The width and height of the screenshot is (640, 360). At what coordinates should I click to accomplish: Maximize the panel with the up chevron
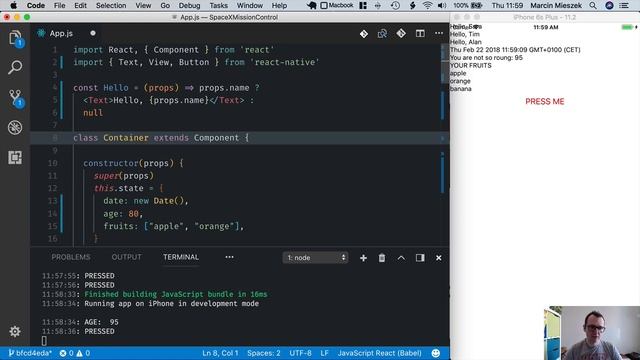(401, 258)
